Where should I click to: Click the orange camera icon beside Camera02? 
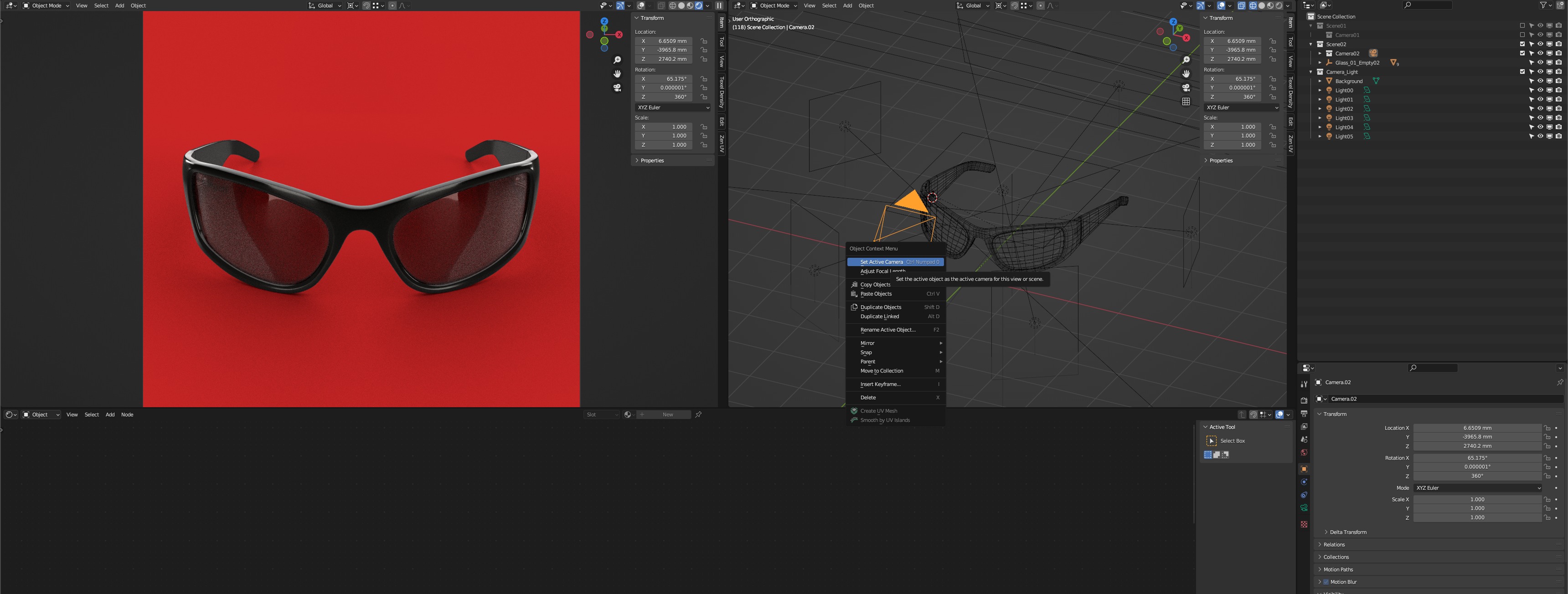click(1373, 54)
